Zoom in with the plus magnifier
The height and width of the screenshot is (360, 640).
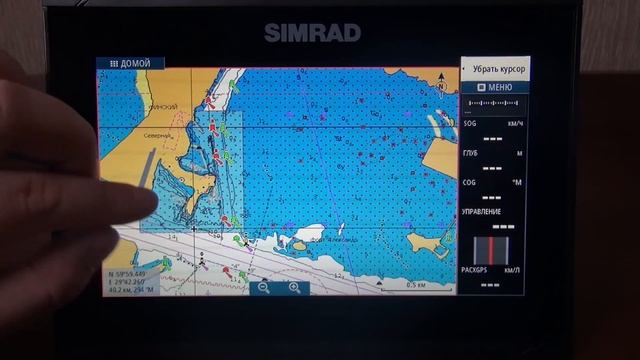pos(295,288)
